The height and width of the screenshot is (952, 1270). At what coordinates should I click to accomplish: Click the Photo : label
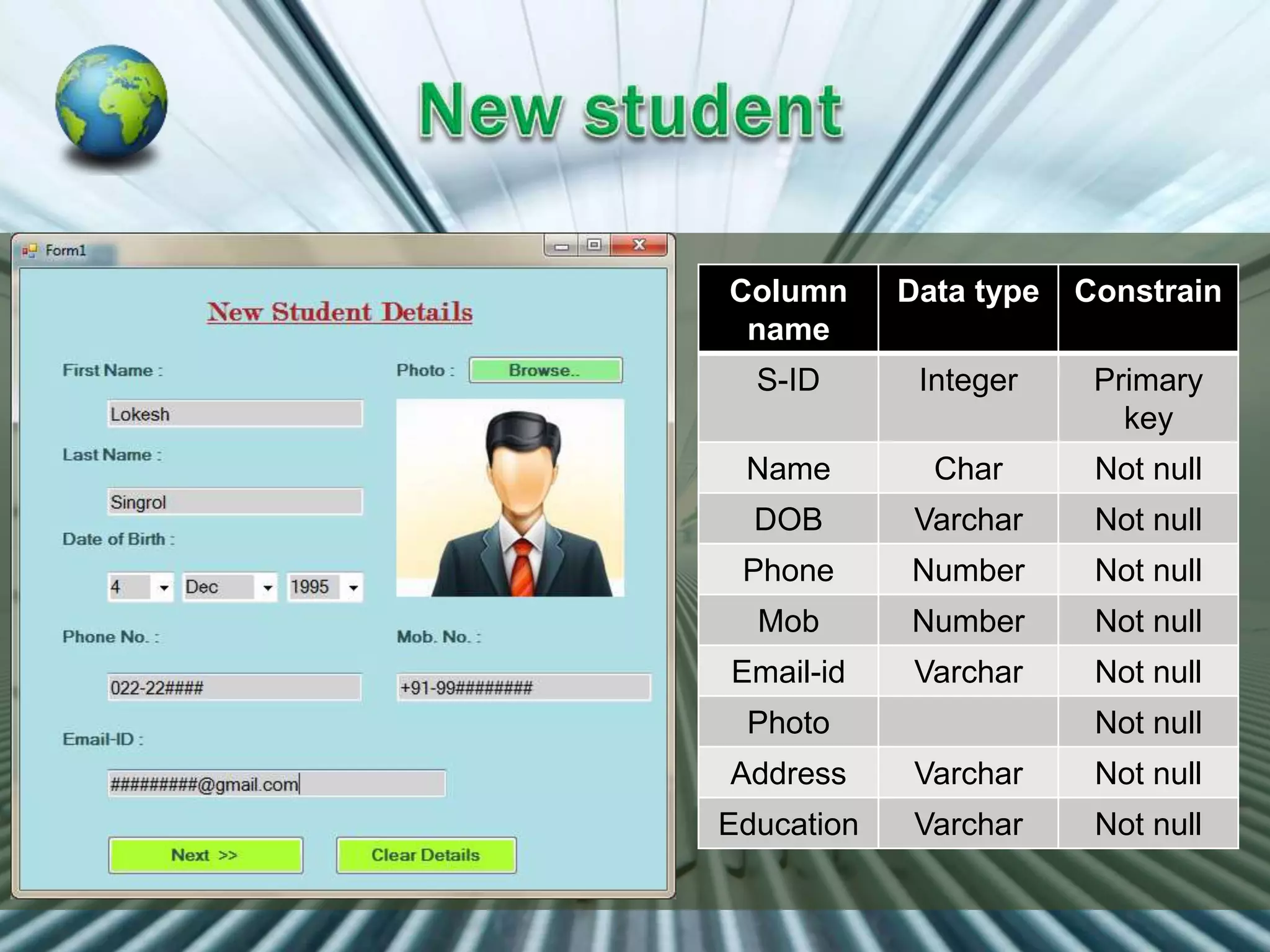point(425,371)
